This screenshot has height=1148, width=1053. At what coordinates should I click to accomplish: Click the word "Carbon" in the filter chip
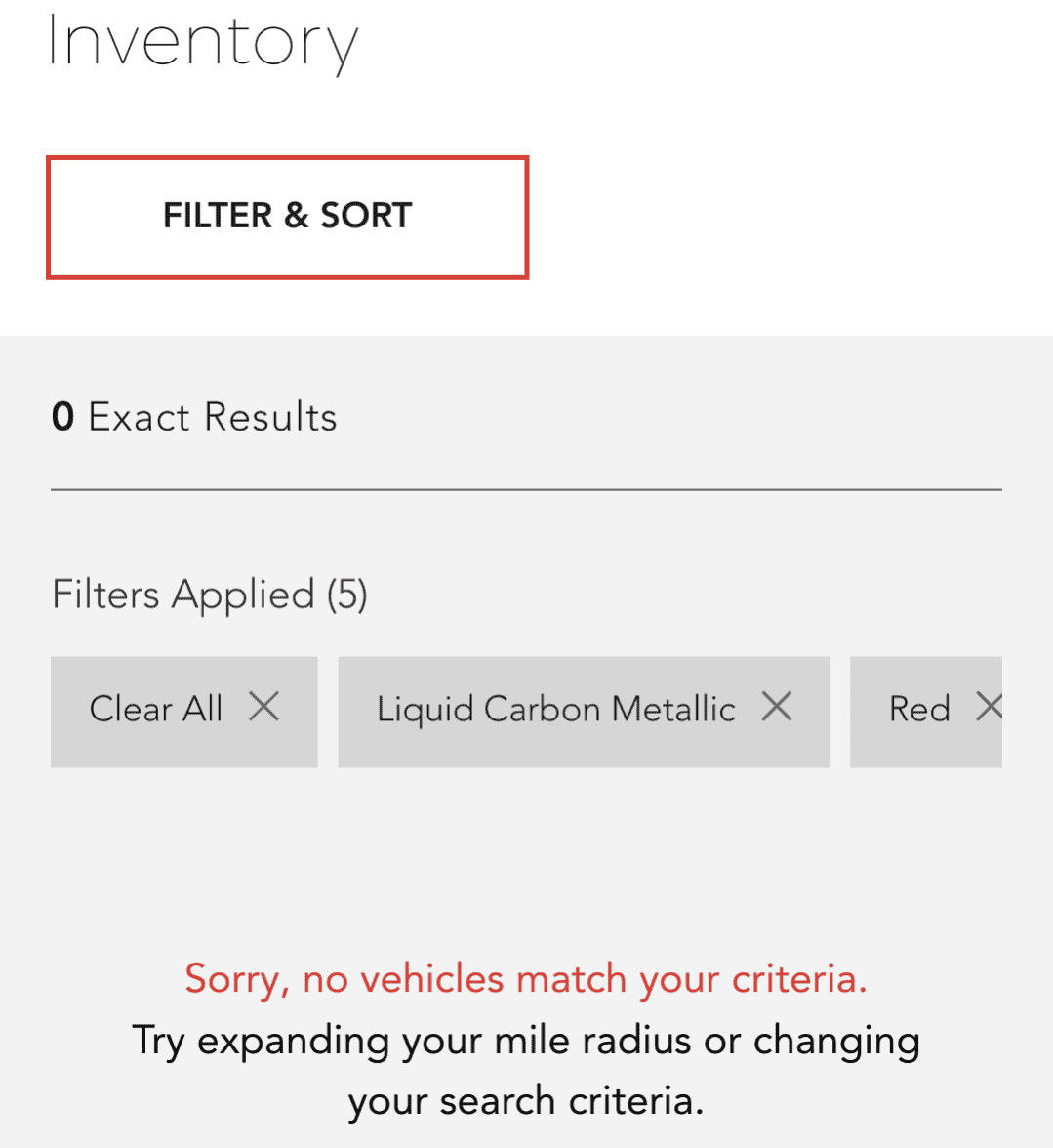click(542, 709)
